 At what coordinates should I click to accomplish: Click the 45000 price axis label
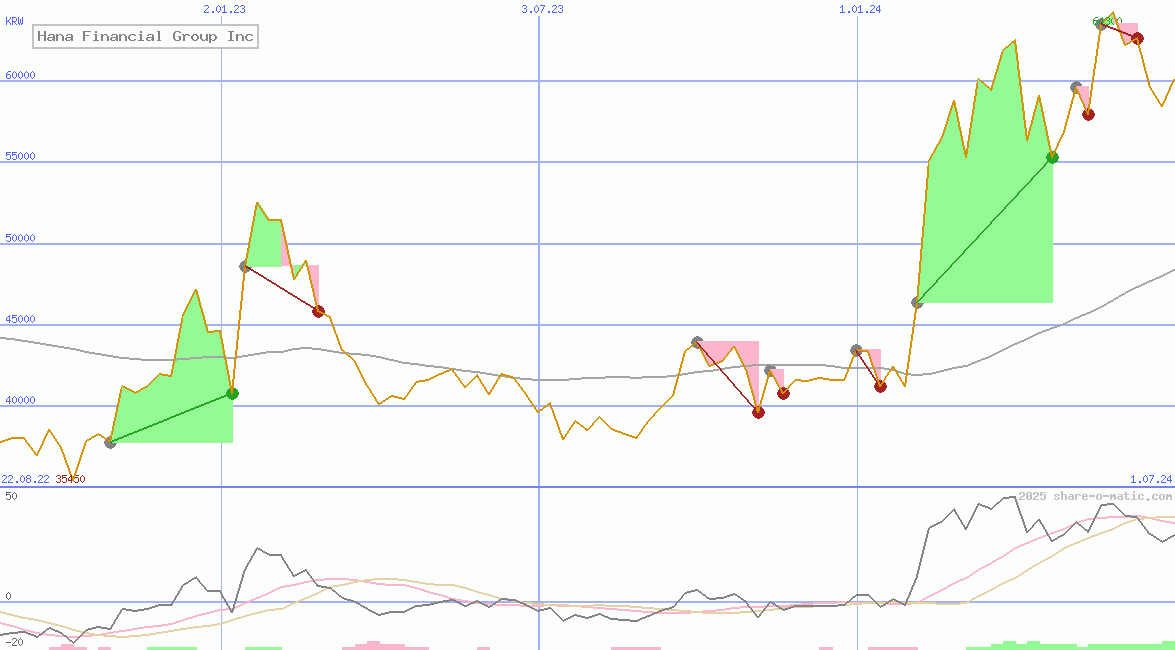point(19,319)
